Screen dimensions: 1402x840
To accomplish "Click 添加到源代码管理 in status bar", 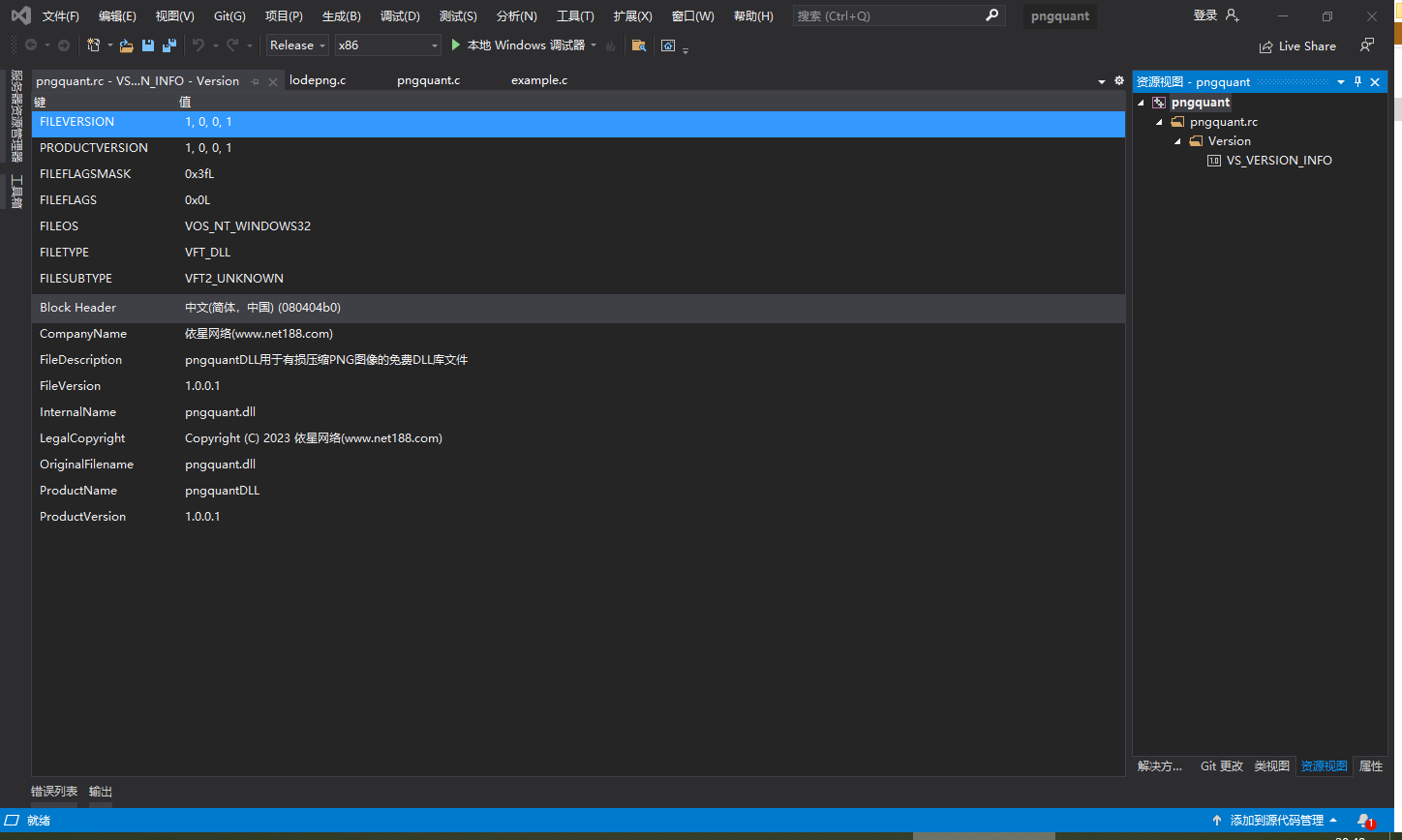I will 1277,821.
